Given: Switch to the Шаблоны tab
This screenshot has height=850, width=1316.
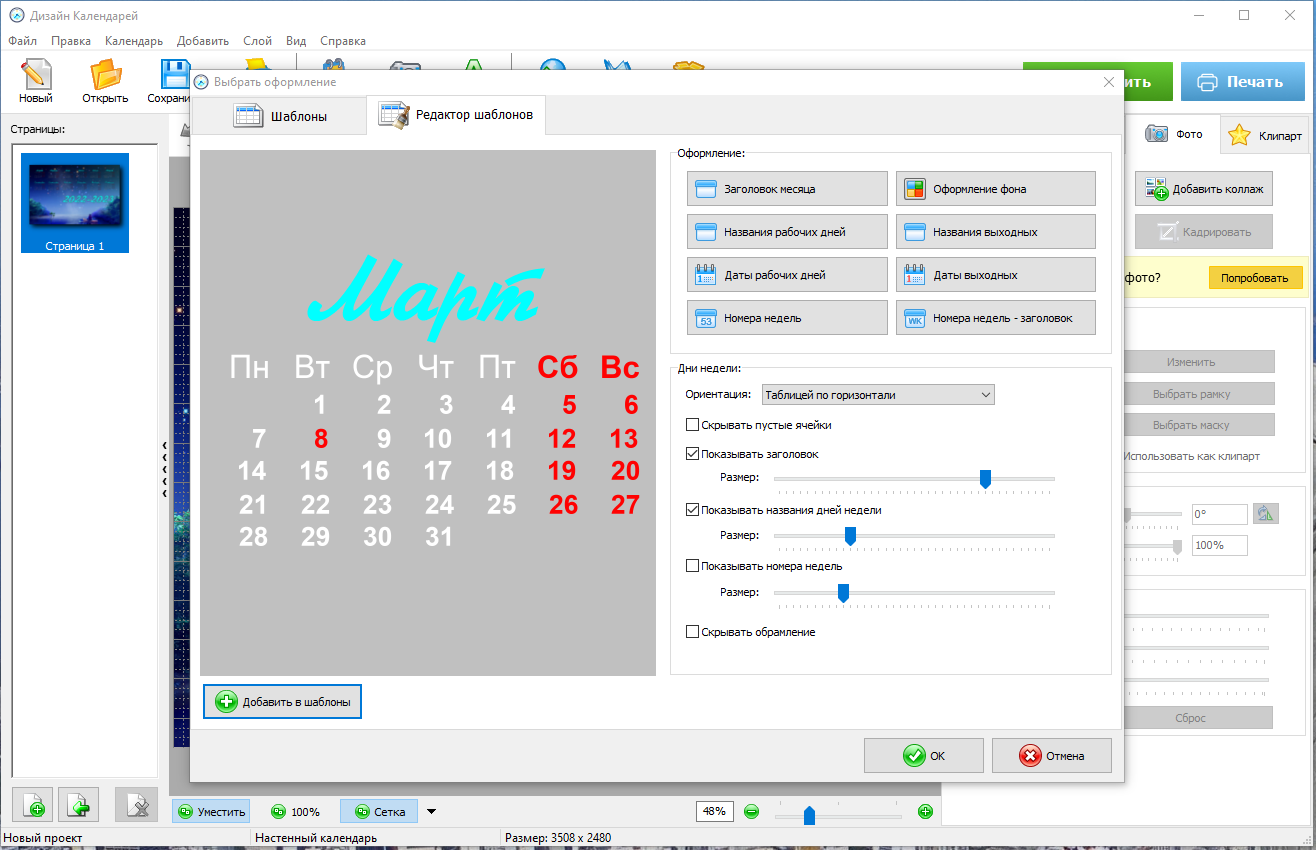Looking at the screenshot, I should [280, 117].
